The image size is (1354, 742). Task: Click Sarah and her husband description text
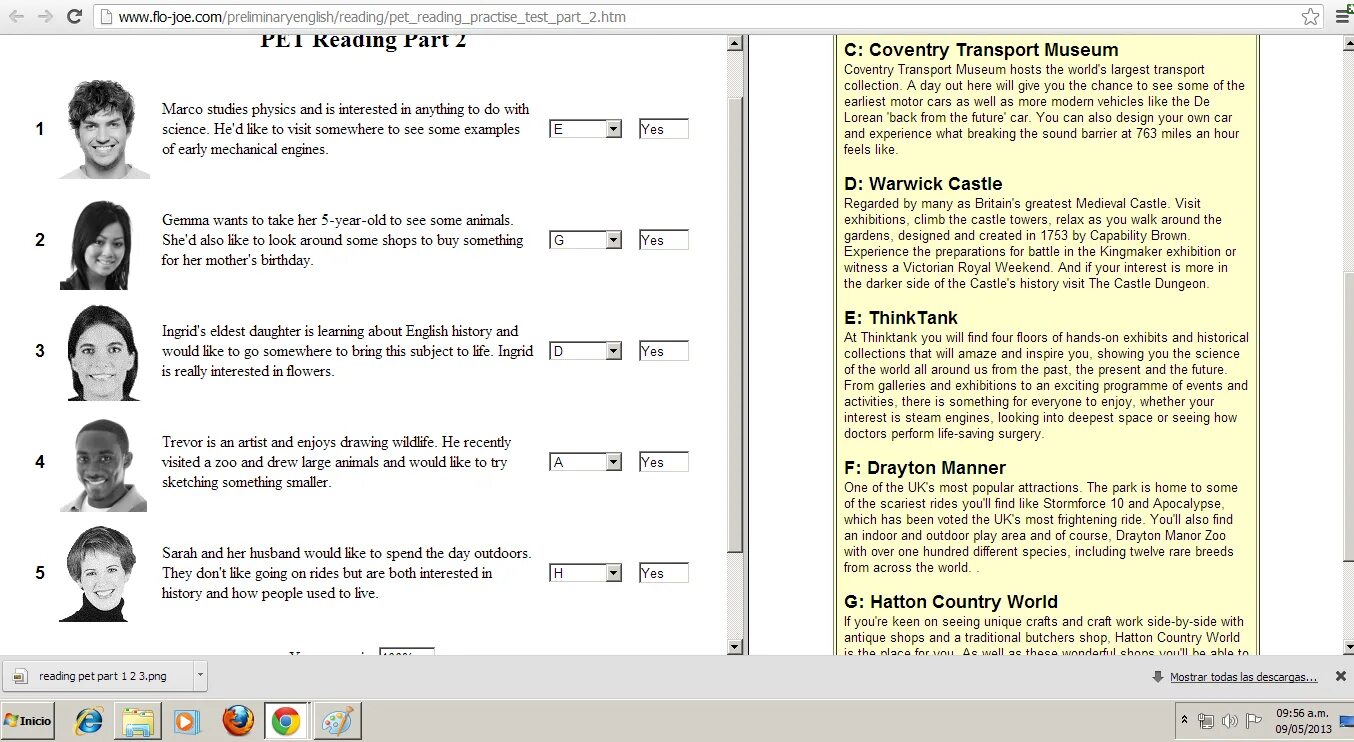[x=346, y=573]
